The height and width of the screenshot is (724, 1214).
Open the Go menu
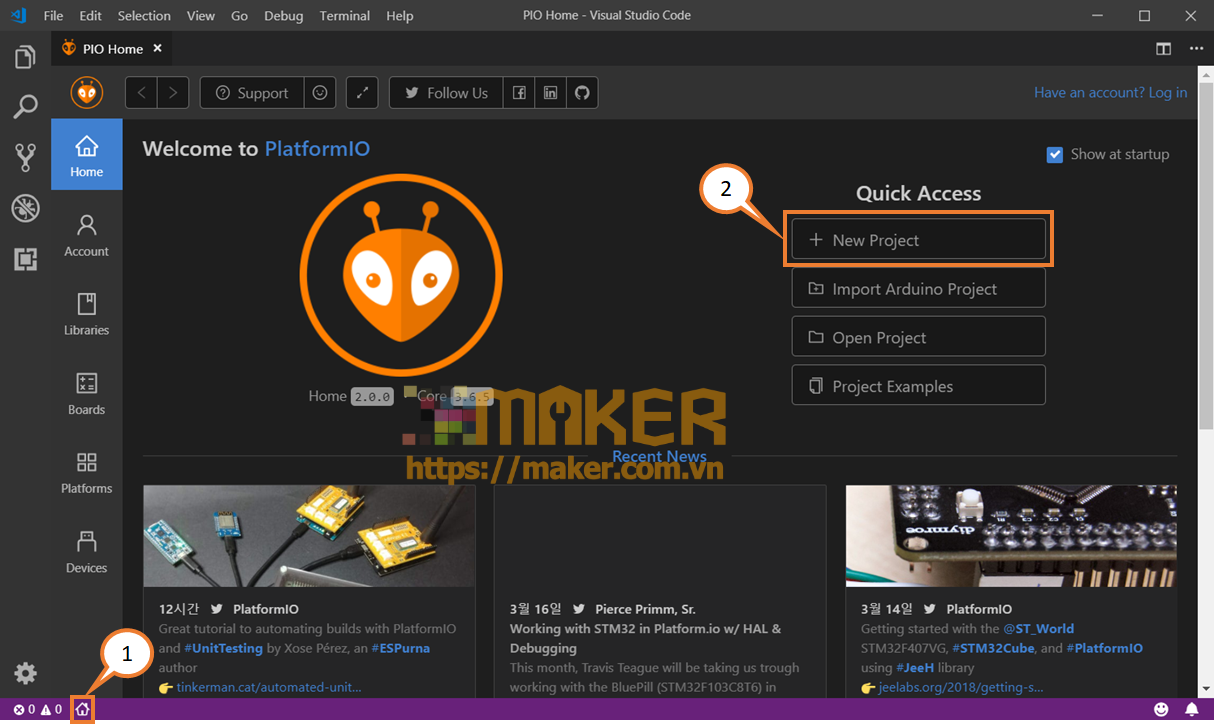[239, 15]
